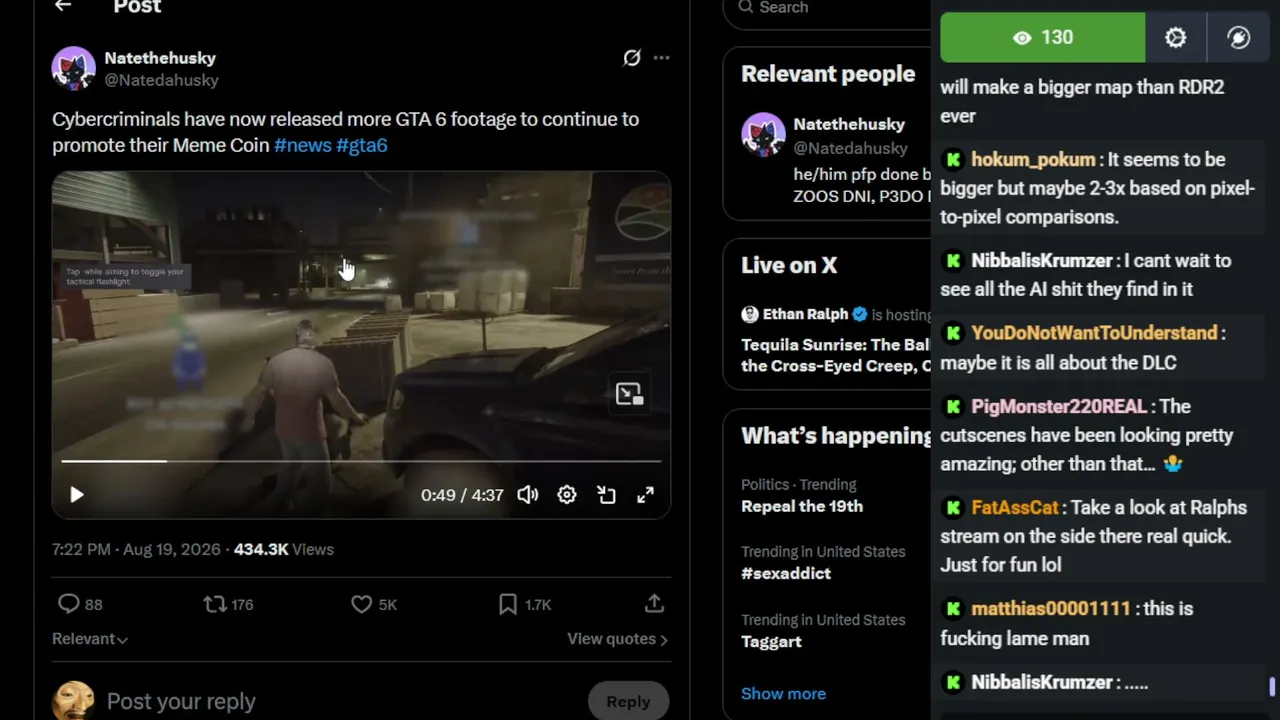The width and height of the screenshot is (1280, 720).
Task: Click PigMonster220REAL username in chat
Action: (x=1059, y=407)
